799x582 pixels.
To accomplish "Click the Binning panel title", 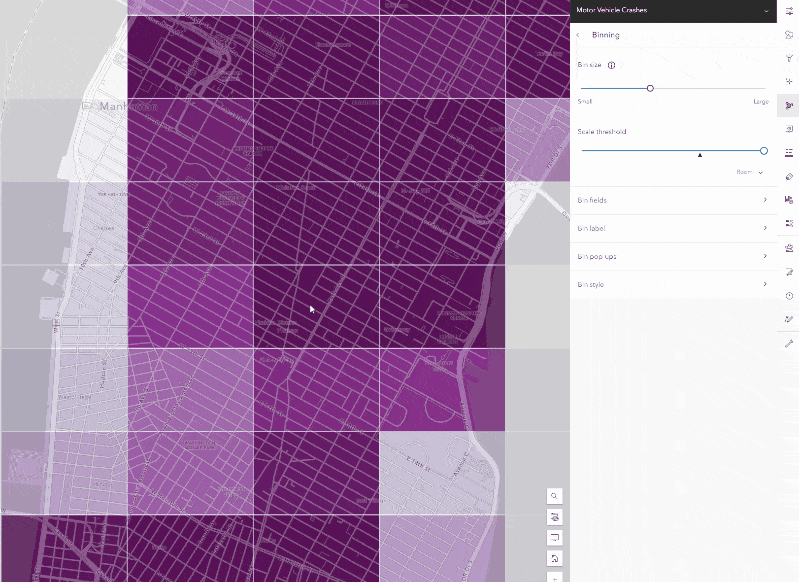I will point(605,35).
